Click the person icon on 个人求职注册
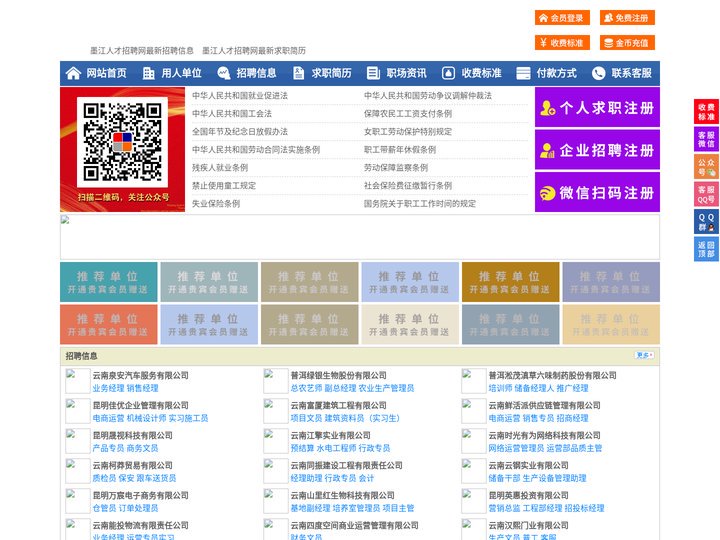 click(547, 108)
